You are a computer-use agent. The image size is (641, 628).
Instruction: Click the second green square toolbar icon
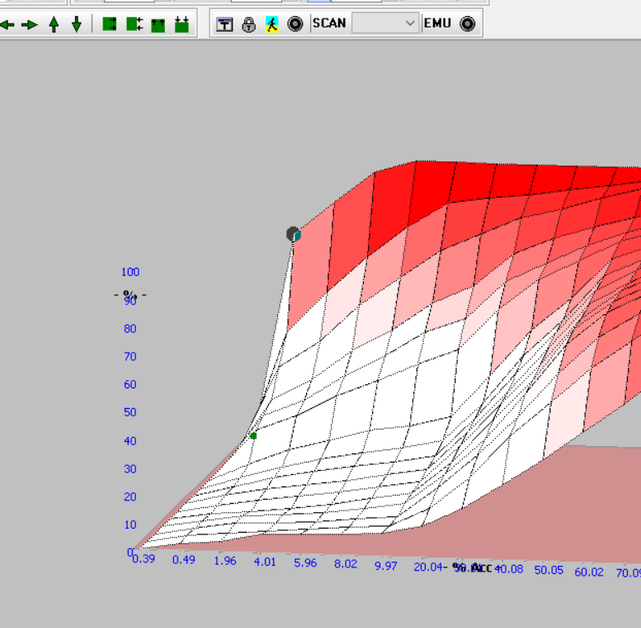(x=134, y=24)
